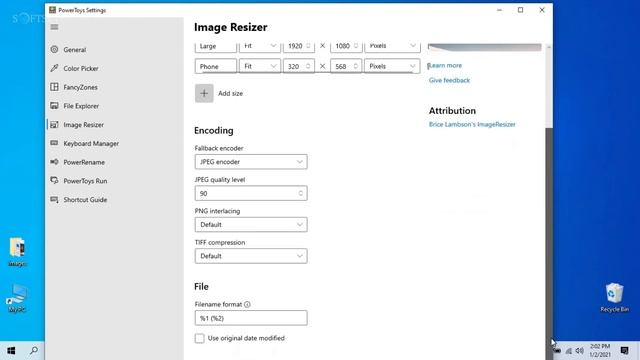Go to General settings page
Screen dimensions: 640x360
pos(75,50)
